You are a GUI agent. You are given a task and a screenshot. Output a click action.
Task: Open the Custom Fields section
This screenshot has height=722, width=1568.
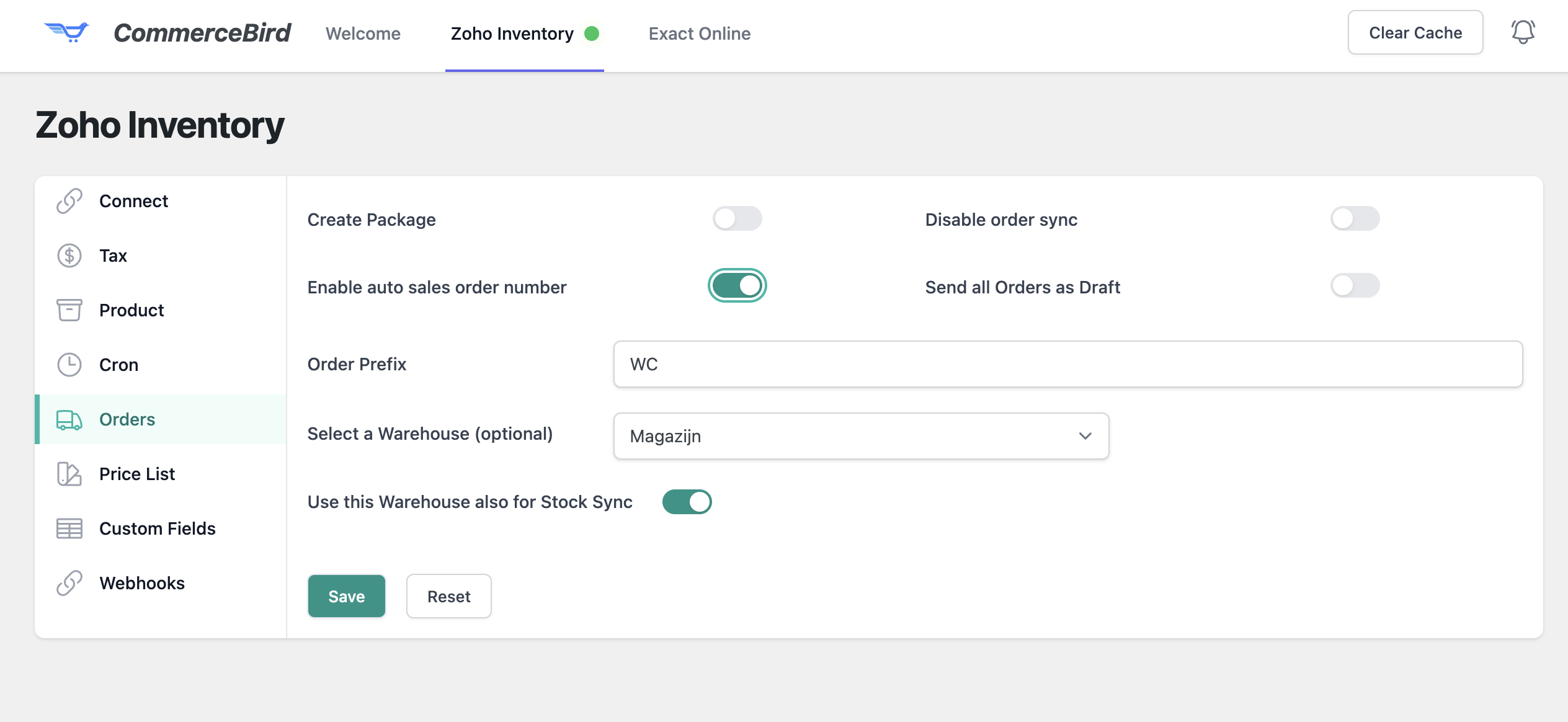click(161, 528)
